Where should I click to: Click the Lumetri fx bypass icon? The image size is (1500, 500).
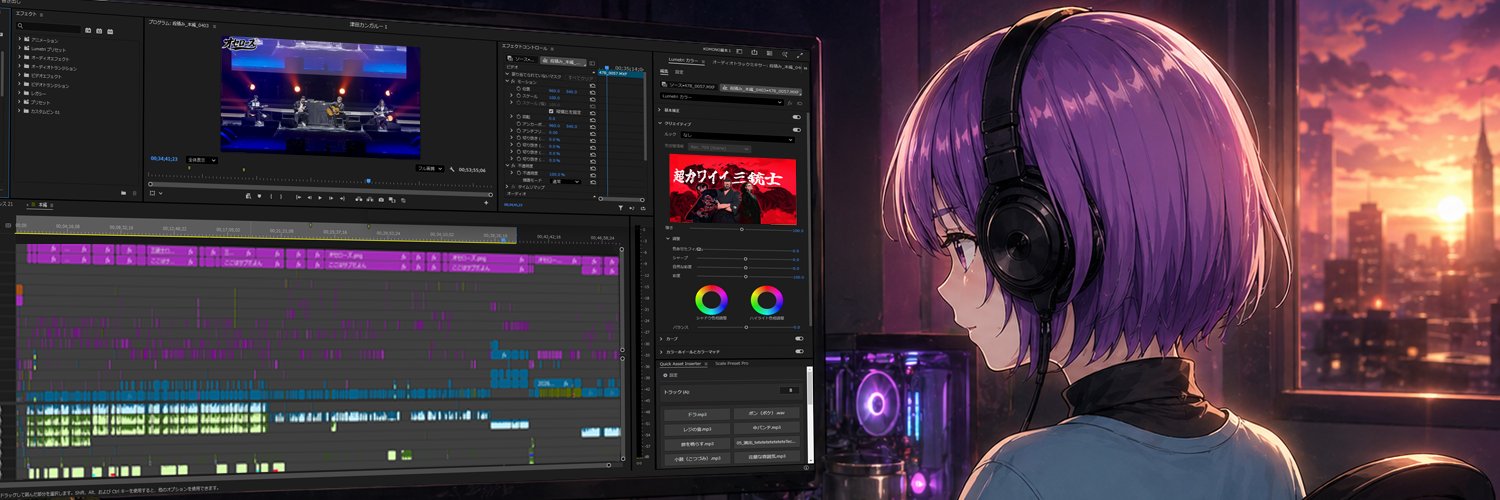tap(789, 103)
